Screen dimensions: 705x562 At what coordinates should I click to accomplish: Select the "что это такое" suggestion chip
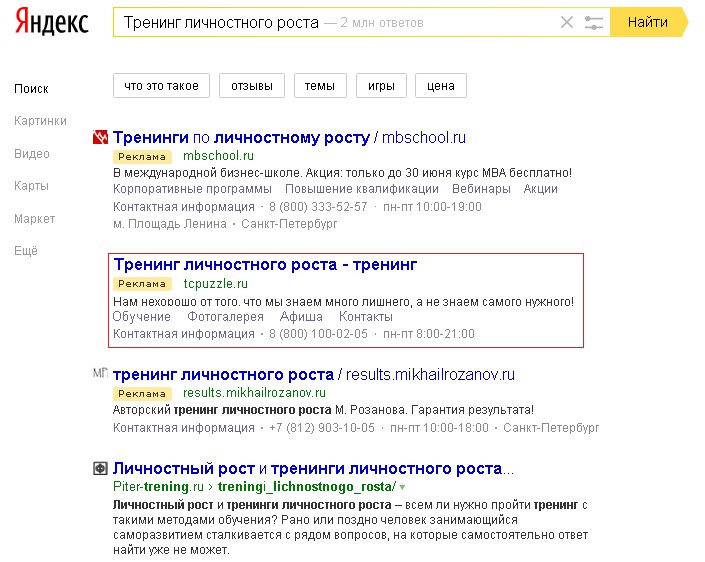161,86
